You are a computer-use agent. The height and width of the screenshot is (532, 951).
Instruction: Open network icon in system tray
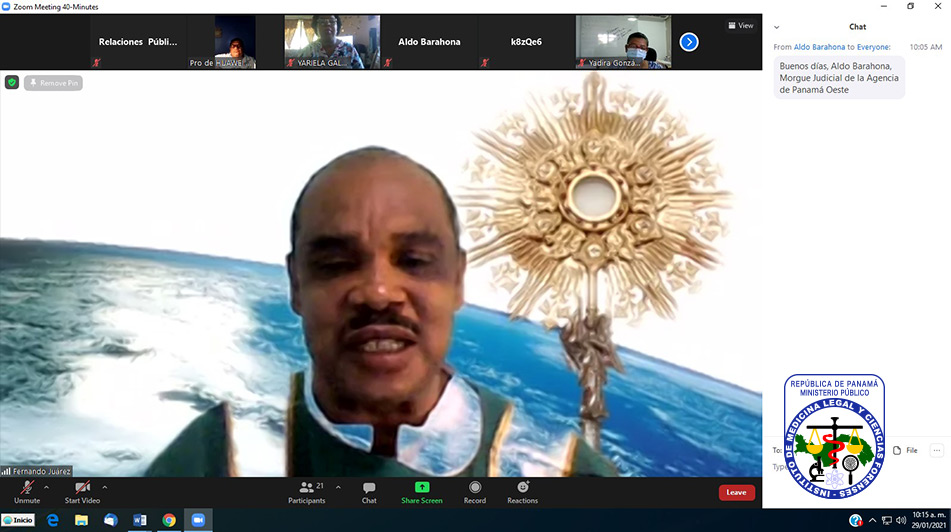(x=887, y=520)
